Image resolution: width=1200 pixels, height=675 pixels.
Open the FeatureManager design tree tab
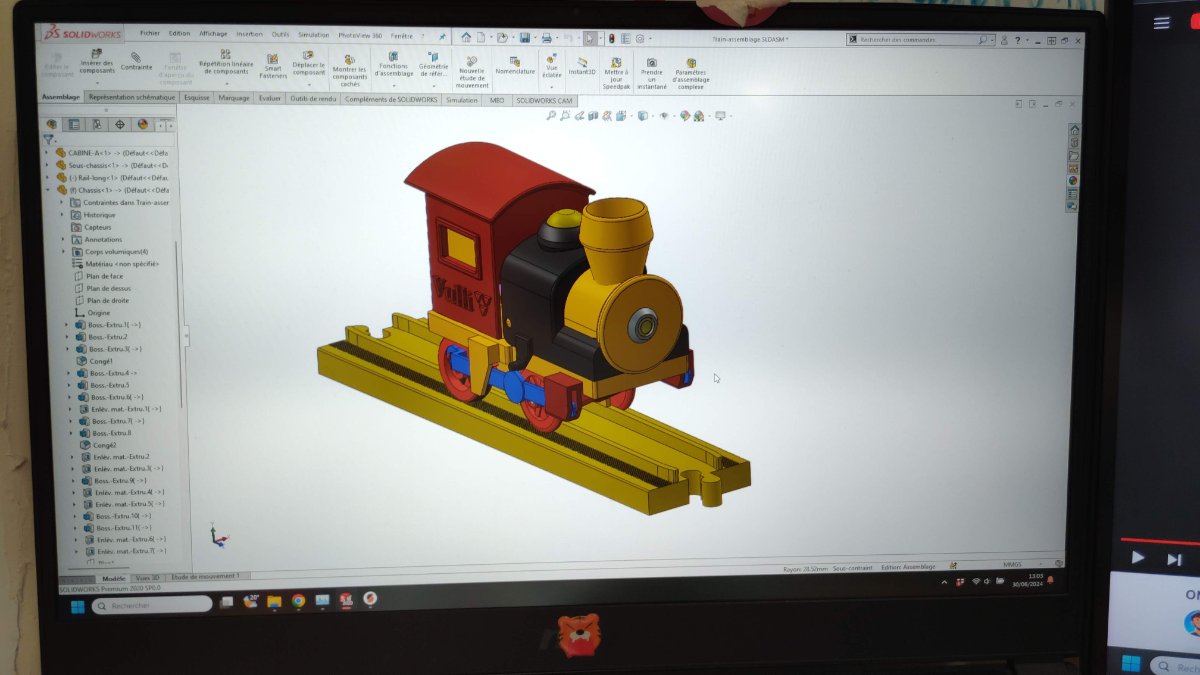coord(52,124)
